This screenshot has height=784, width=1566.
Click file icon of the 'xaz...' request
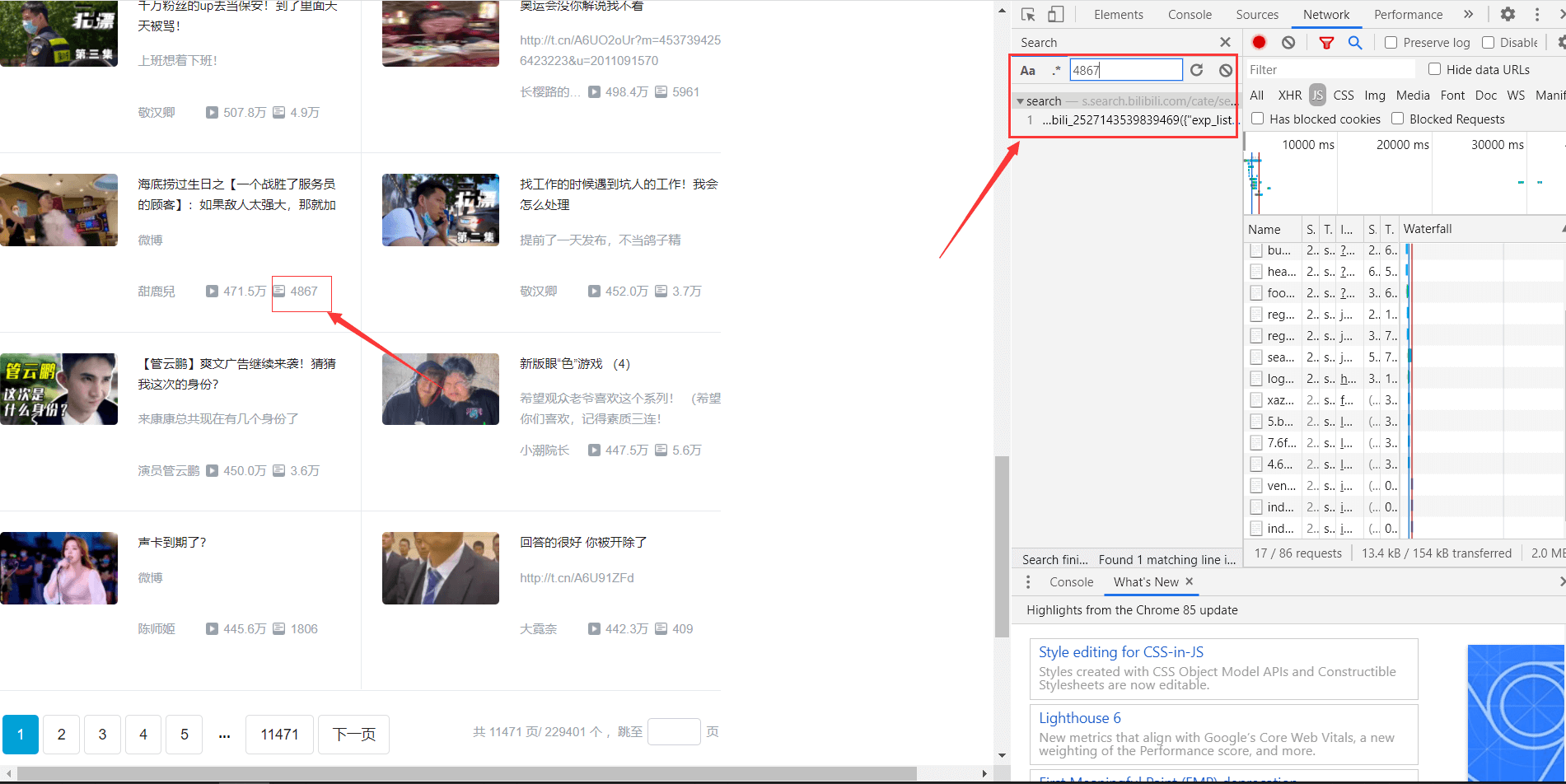[x=1256, y=400]
